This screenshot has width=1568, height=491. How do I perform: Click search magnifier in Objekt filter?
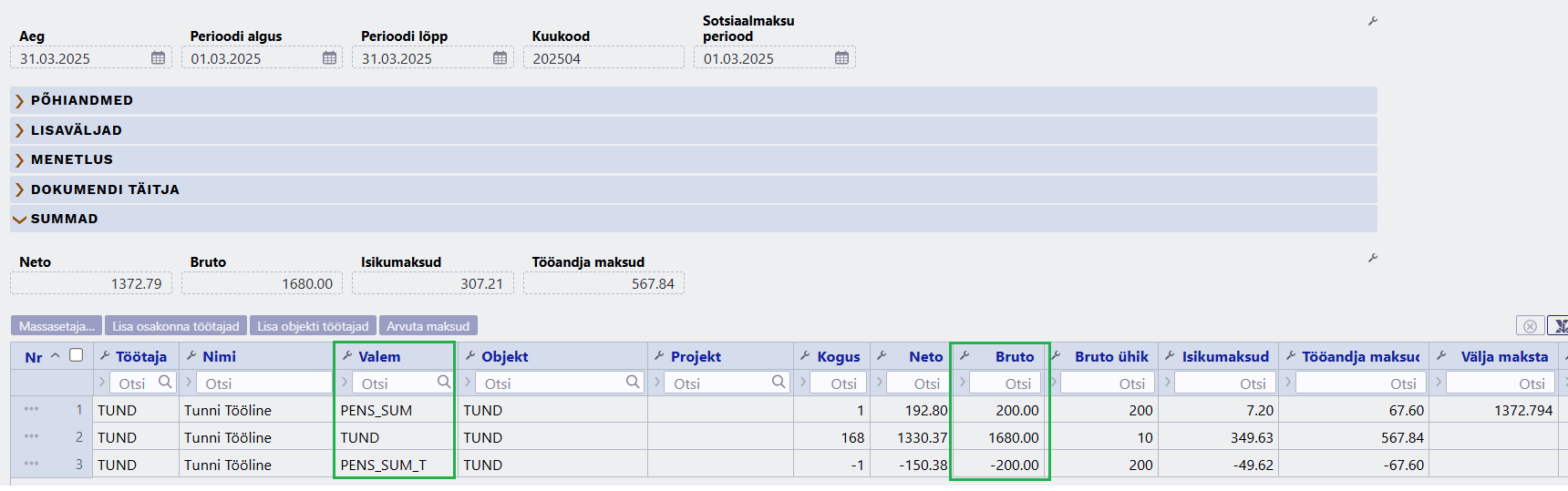[633, 382]
